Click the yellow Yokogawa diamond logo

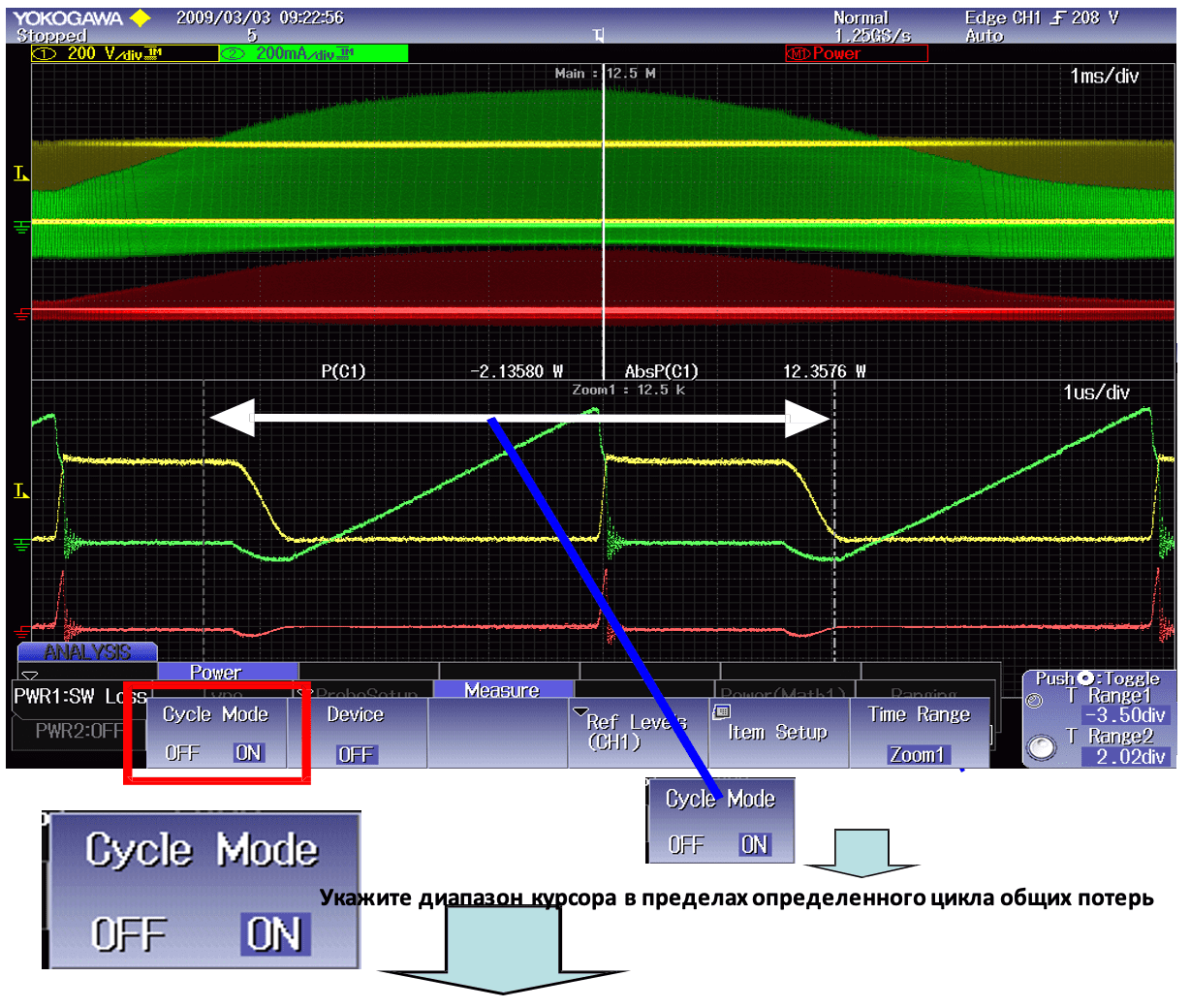click(x=141, y=17)
